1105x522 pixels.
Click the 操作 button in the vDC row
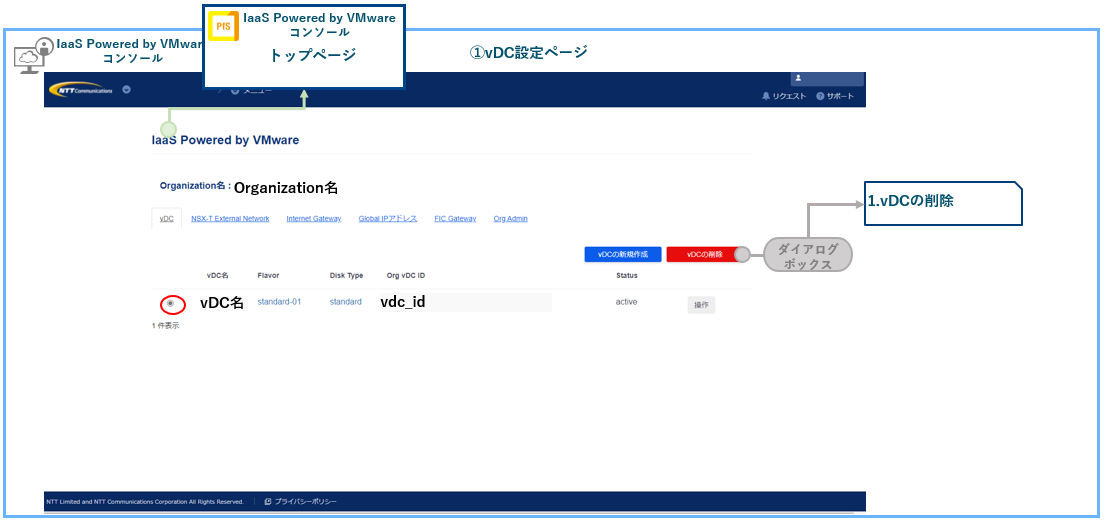tap(701, 305)
